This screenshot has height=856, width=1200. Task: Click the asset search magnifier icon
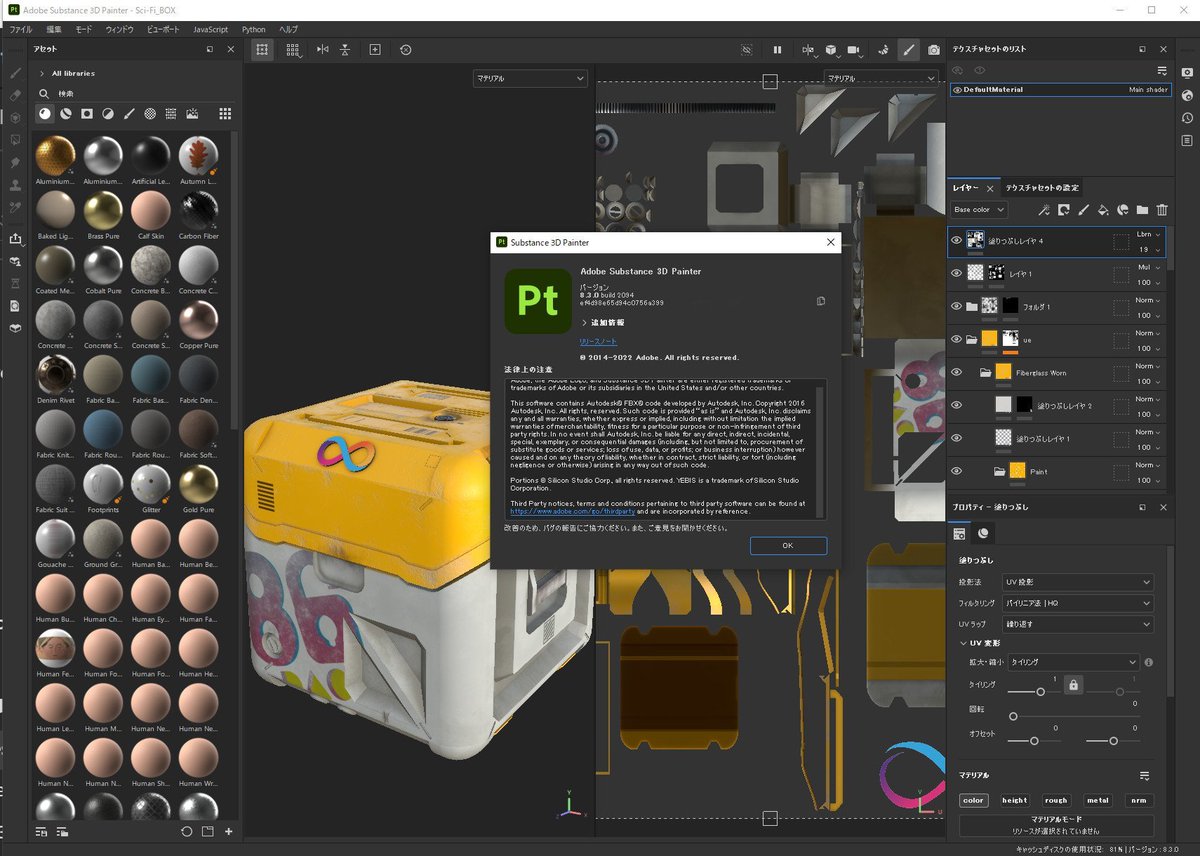pos(45,94)
